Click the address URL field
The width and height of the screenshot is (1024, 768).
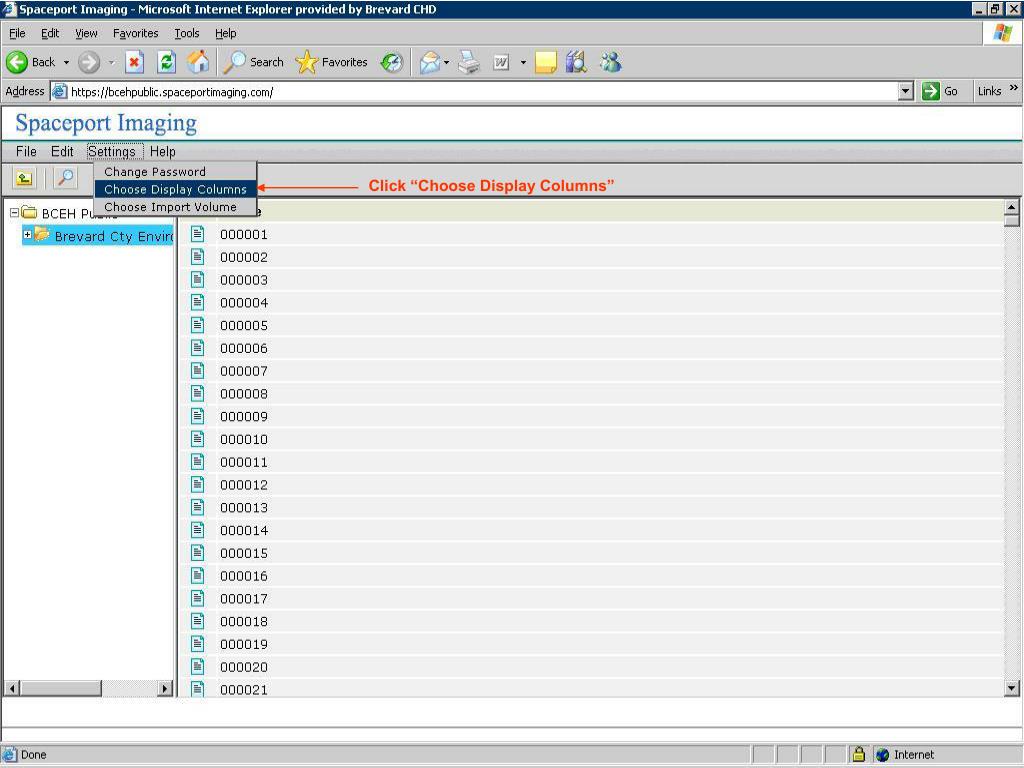pos(483,92)
